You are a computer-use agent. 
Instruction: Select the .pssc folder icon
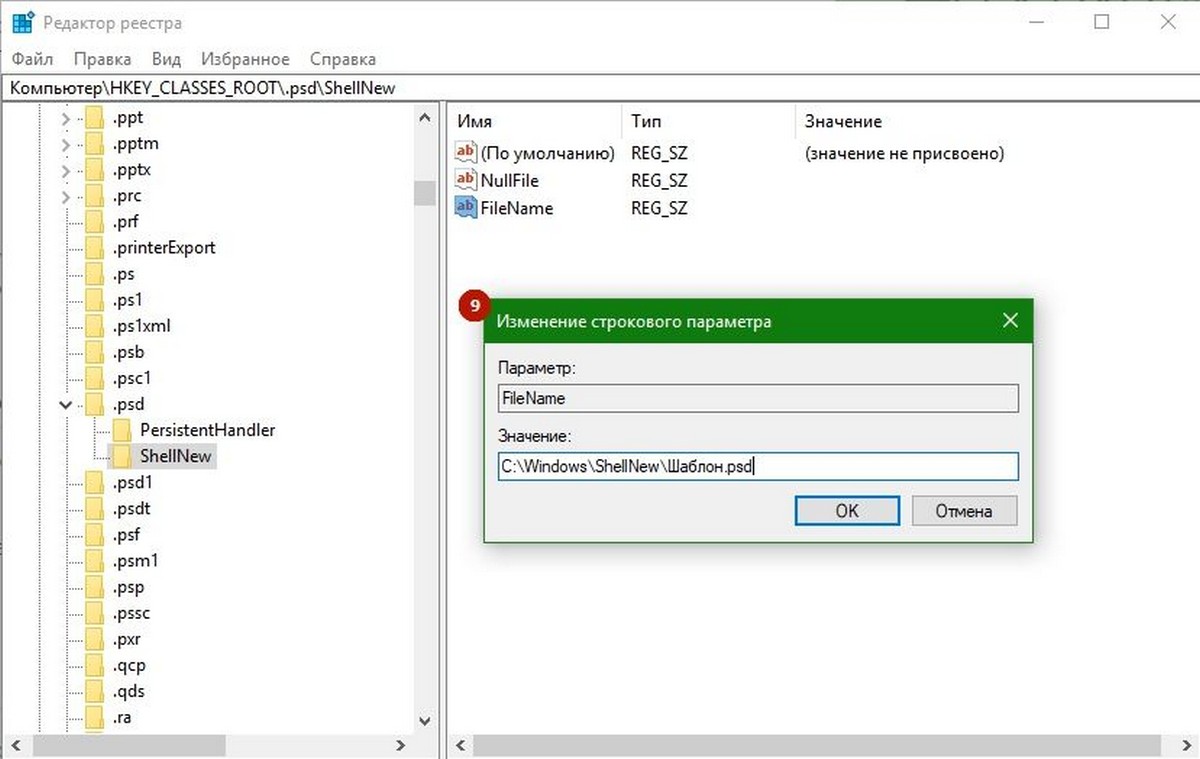[x=95, y=613]
